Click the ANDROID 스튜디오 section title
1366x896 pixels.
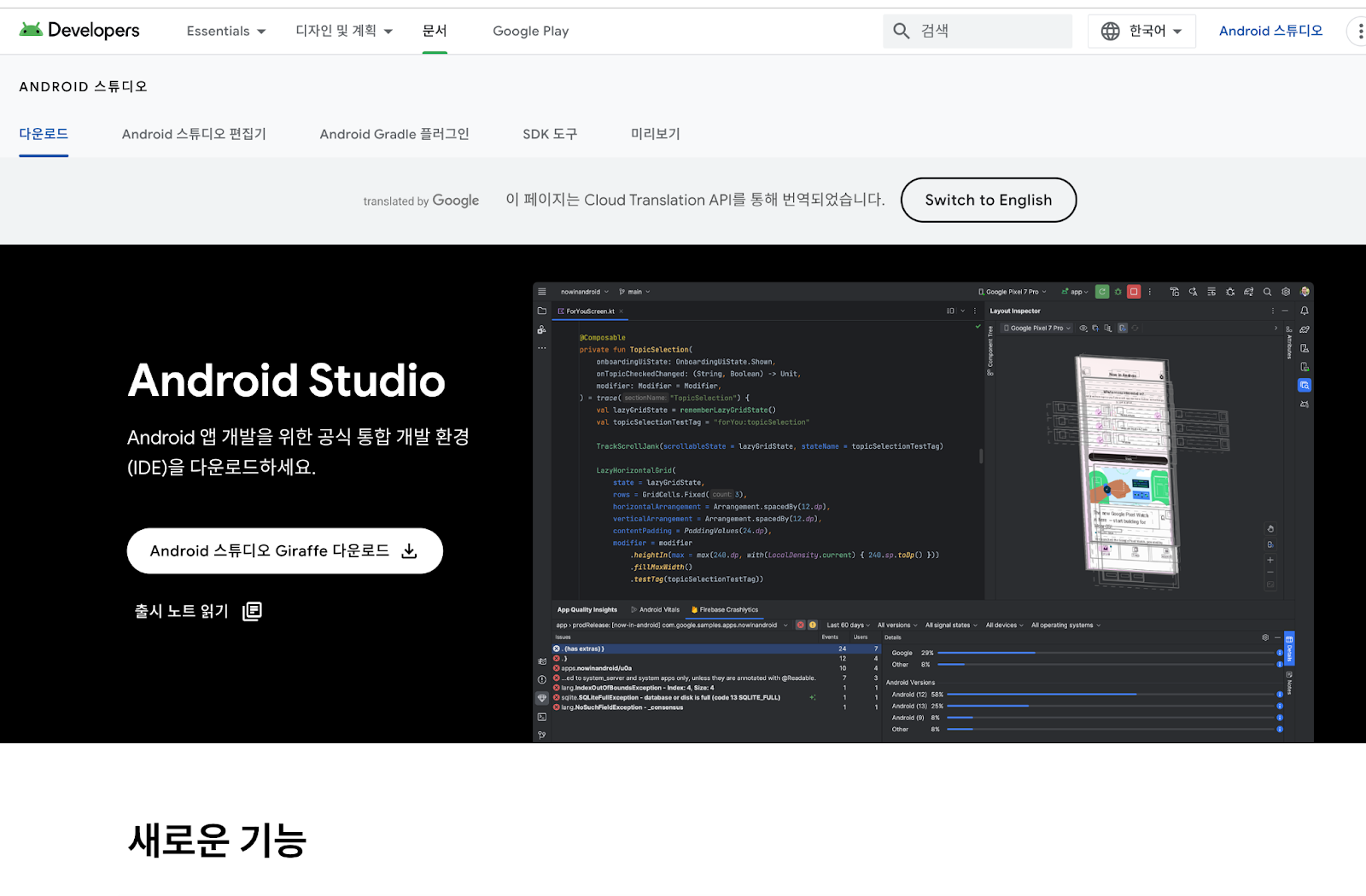pyautogui.click(x=83, y=86)
